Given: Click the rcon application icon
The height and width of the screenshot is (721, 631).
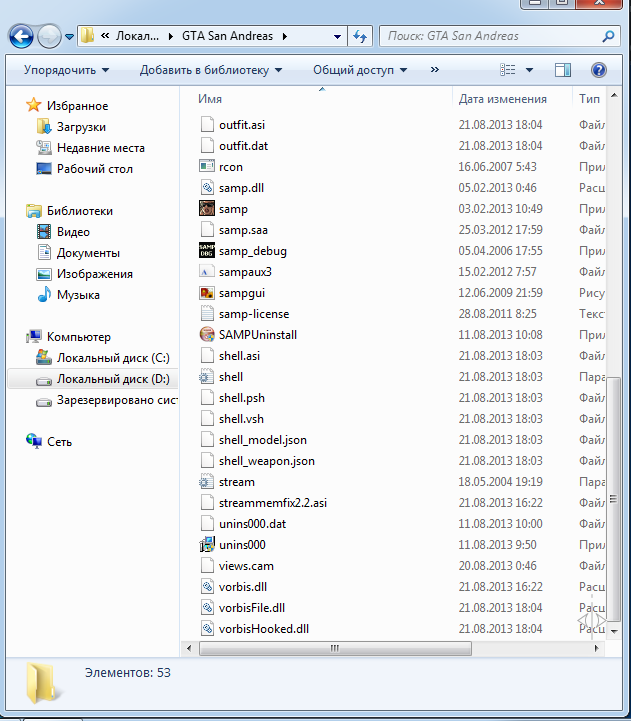Looking at the screenshot, I should coord(207,166).
